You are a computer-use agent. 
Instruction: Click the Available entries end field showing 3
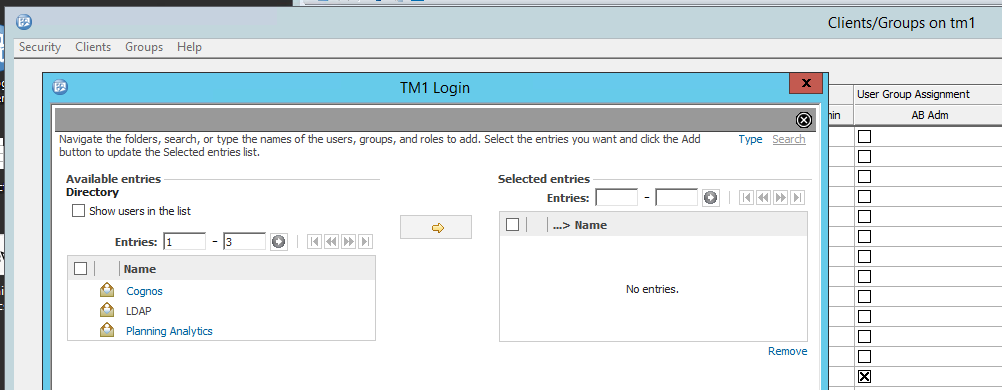pyautogui.click(x=244, y=242)
